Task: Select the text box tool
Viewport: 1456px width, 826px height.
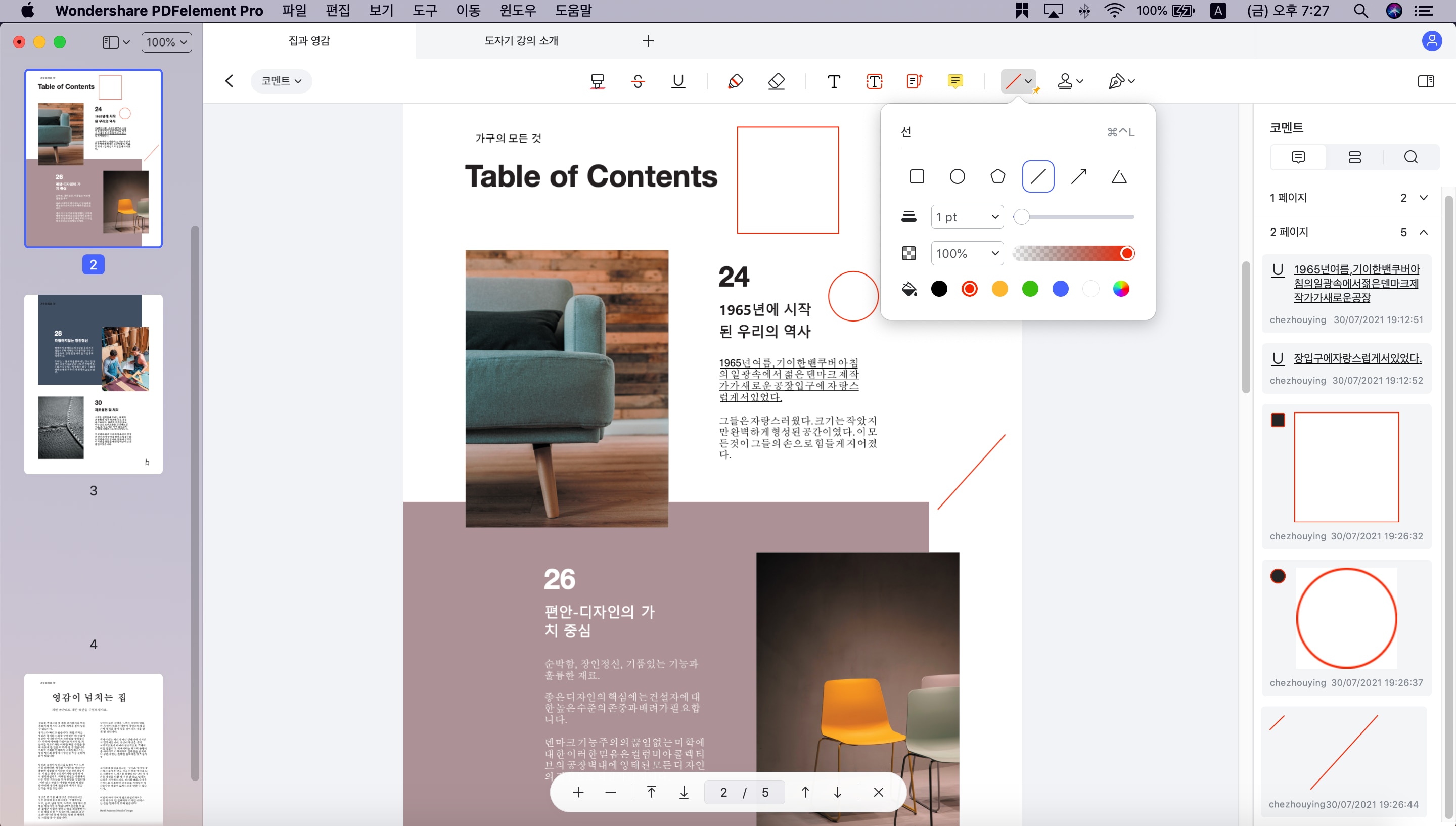Action: [874, 81]
